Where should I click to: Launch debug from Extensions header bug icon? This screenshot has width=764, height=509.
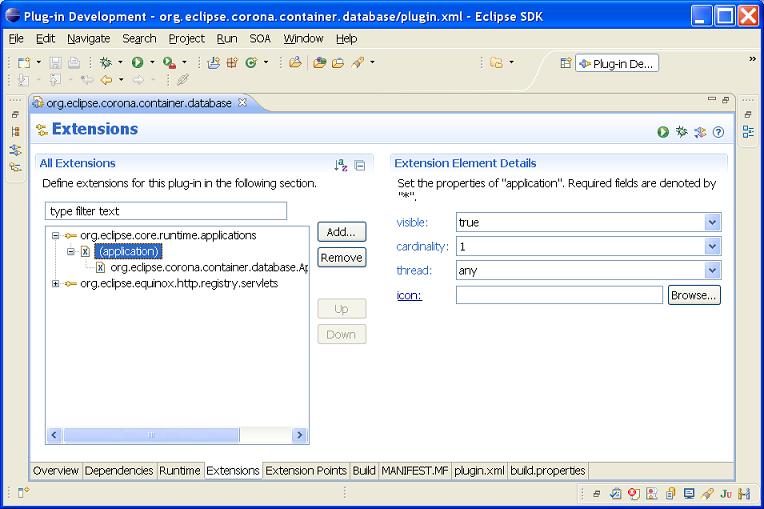click(x=681, y=132)
